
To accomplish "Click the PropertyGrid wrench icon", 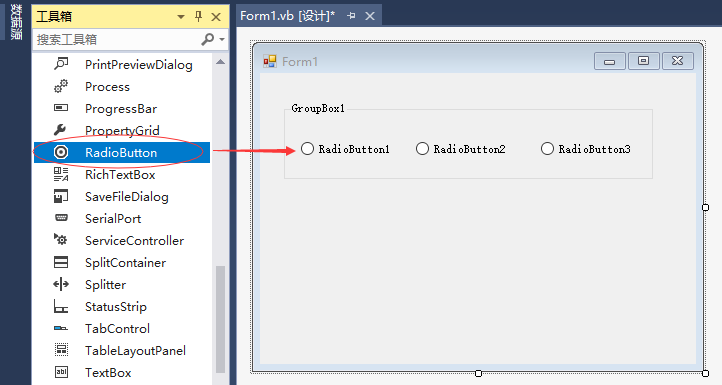I will tap(60, 130).
